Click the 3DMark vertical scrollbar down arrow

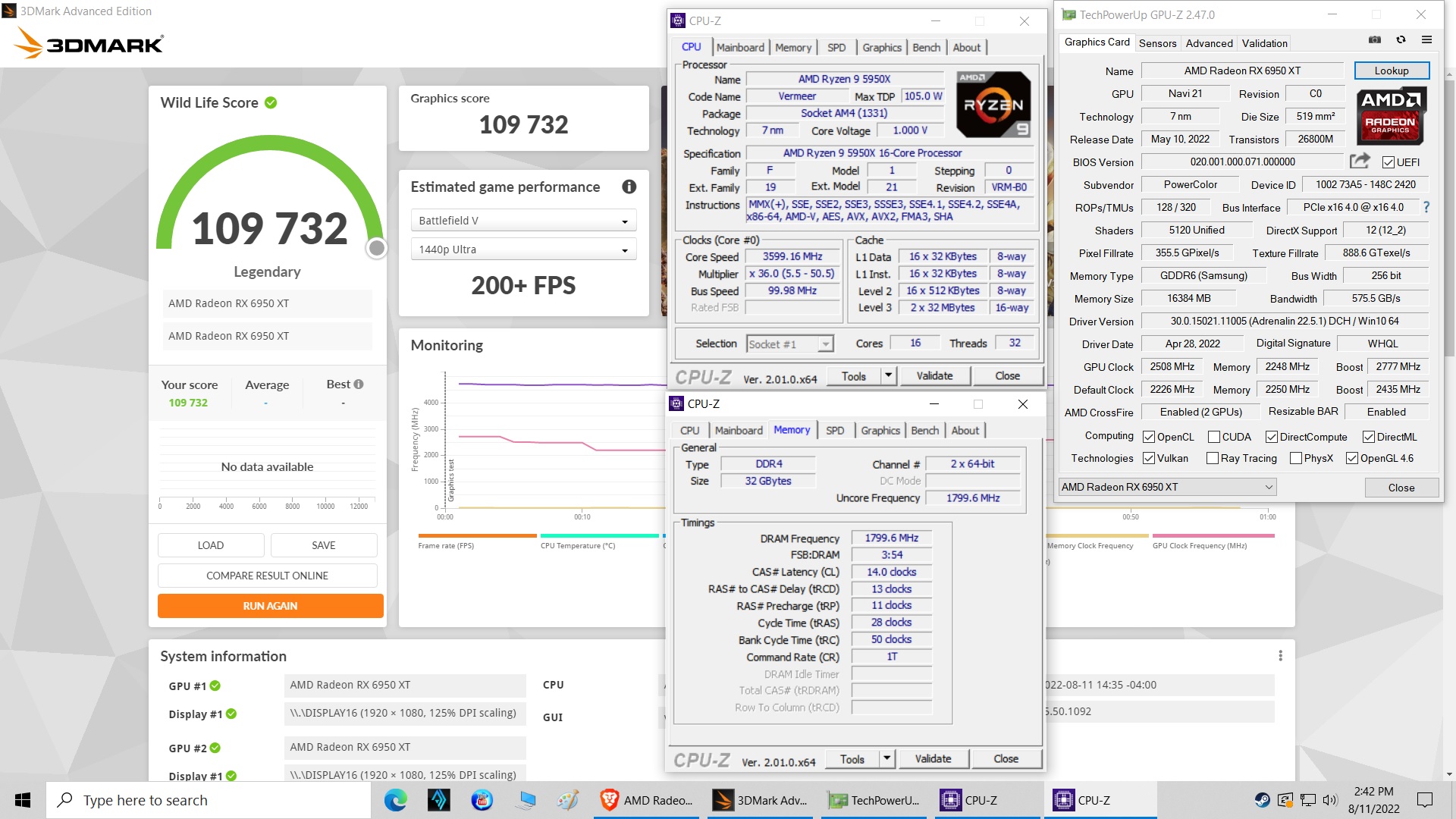pos(1449,774)
